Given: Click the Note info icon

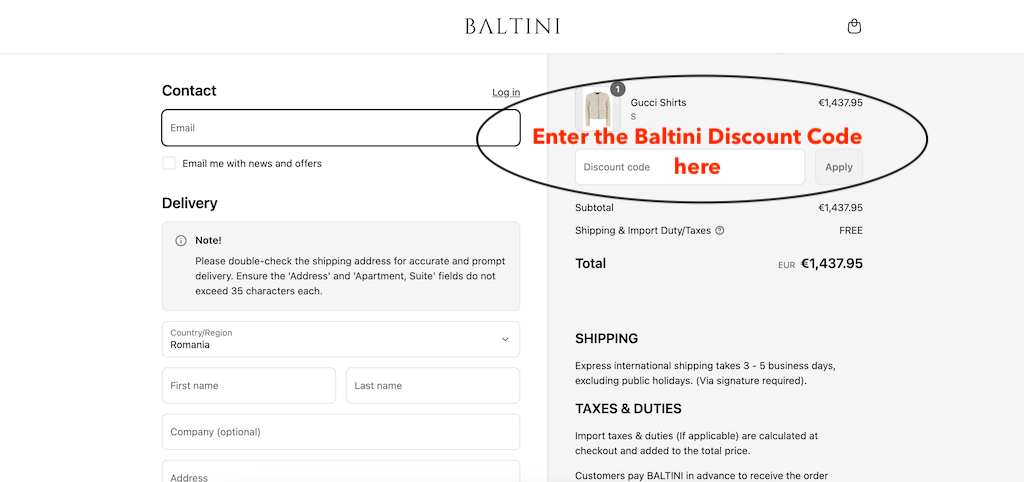Looking at the screenshot, I should [x=181, y=240].
